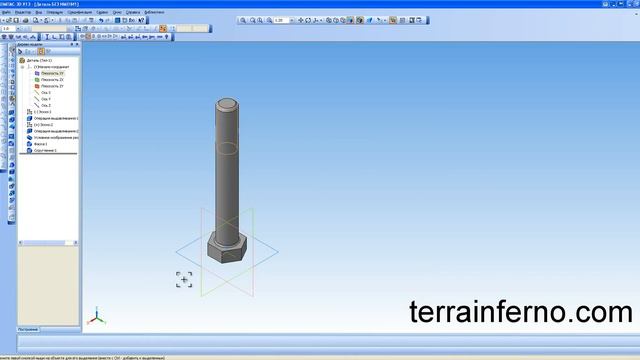Click the zoom window magnifier icon

click(x=242, y=20)
